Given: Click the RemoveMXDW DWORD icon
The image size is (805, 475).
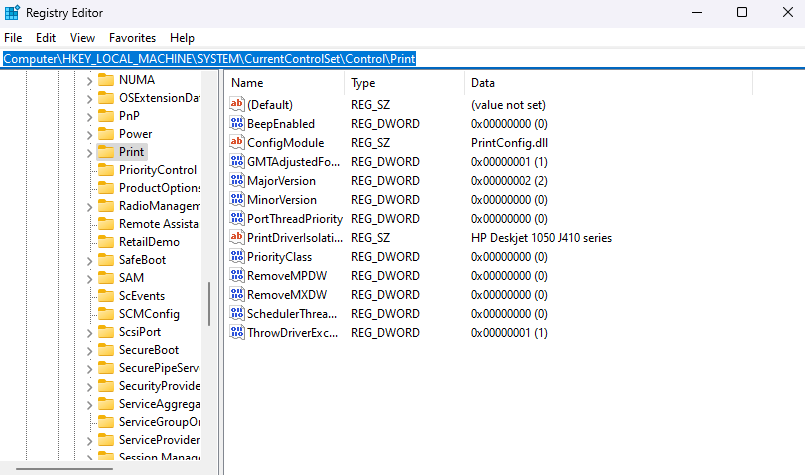Looking at the screenshot, I should 236,294.
